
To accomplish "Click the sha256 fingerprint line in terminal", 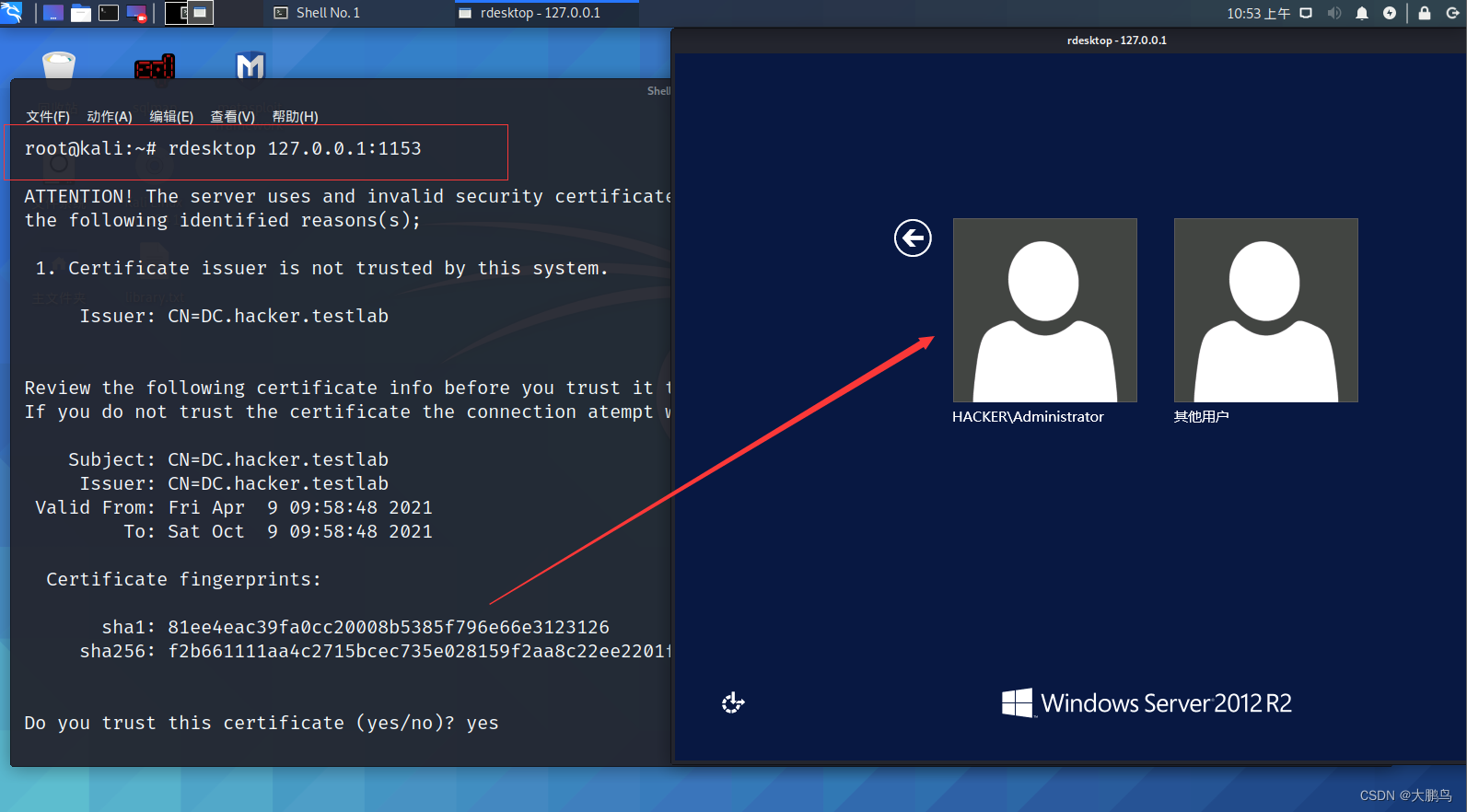I will click(375, 652).
